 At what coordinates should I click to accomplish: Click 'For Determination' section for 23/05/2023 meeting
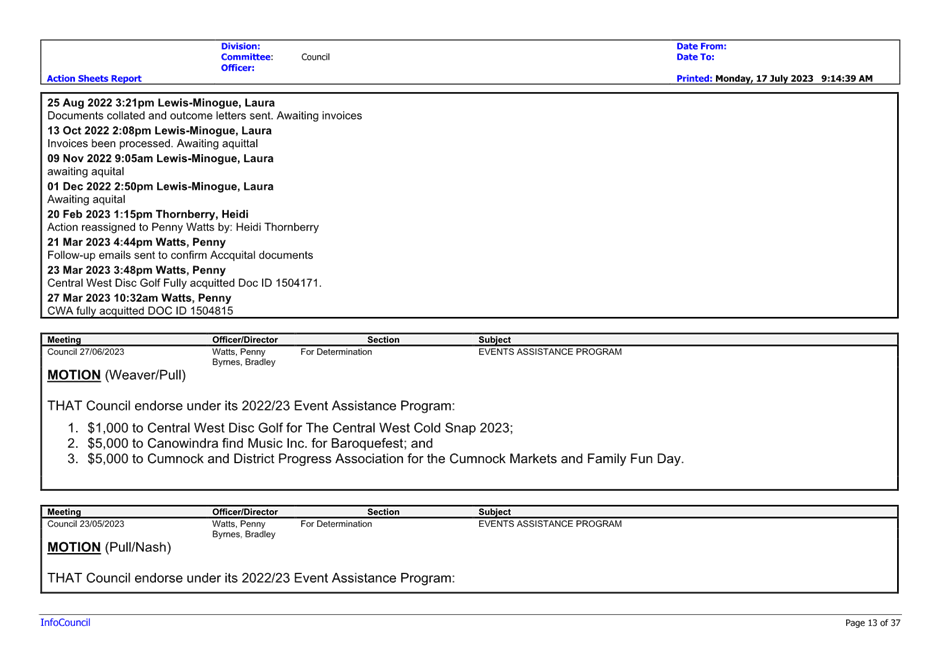click(336, 524)
